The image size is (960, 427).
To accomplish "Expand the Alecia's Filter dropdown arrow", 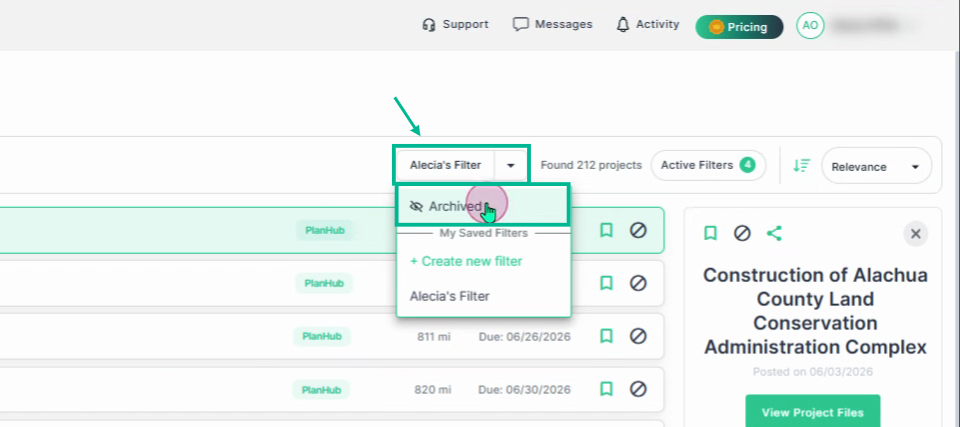I will tap(511, 165).
